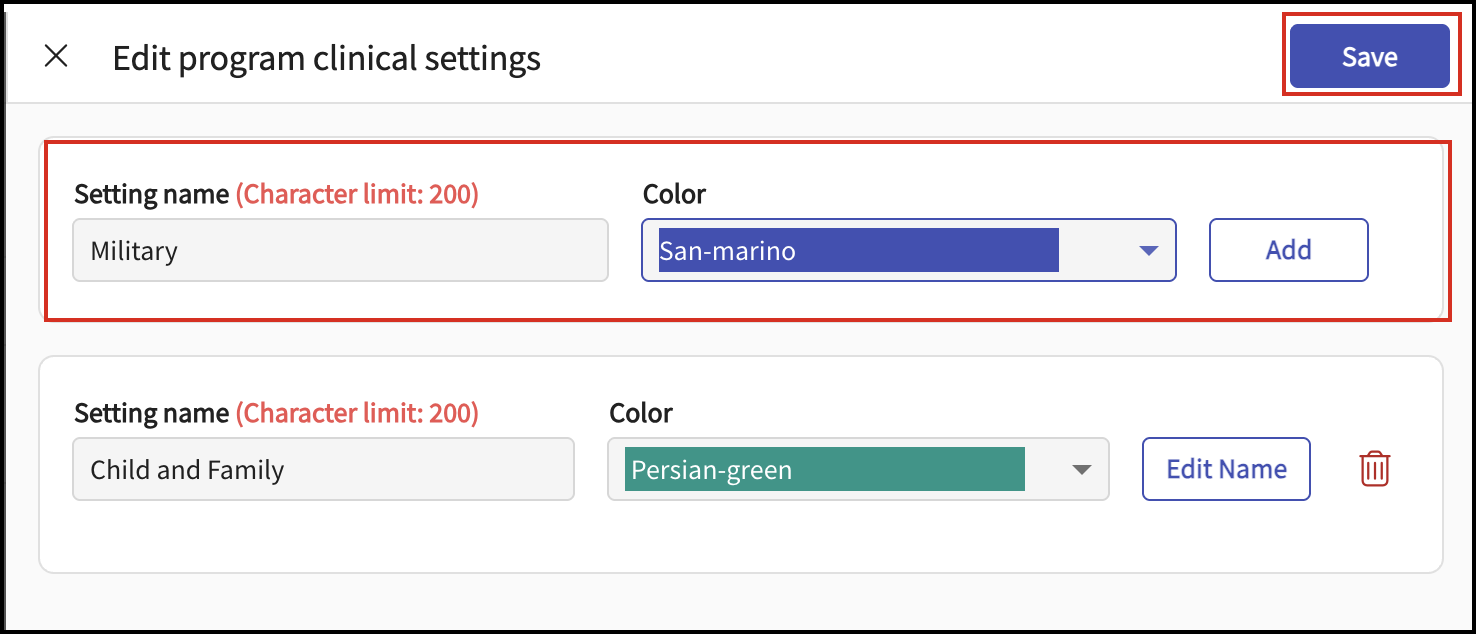Open the San-marino color dropdown arrow
The width and height of the screenshot is (1476, 634).
(1148, 251)
